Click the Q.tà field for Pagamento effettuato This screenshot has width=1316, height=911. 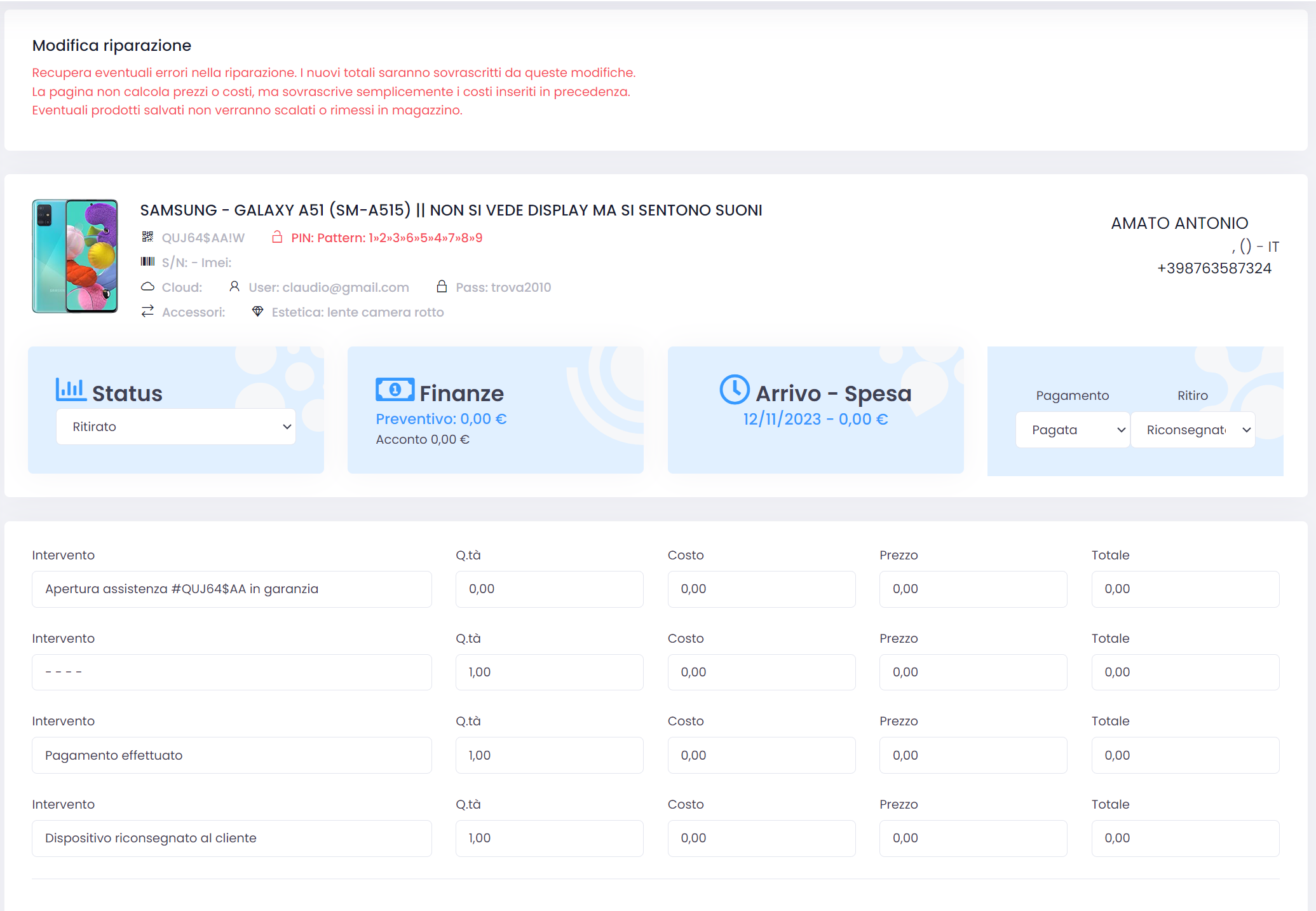(x=549, y=755)
